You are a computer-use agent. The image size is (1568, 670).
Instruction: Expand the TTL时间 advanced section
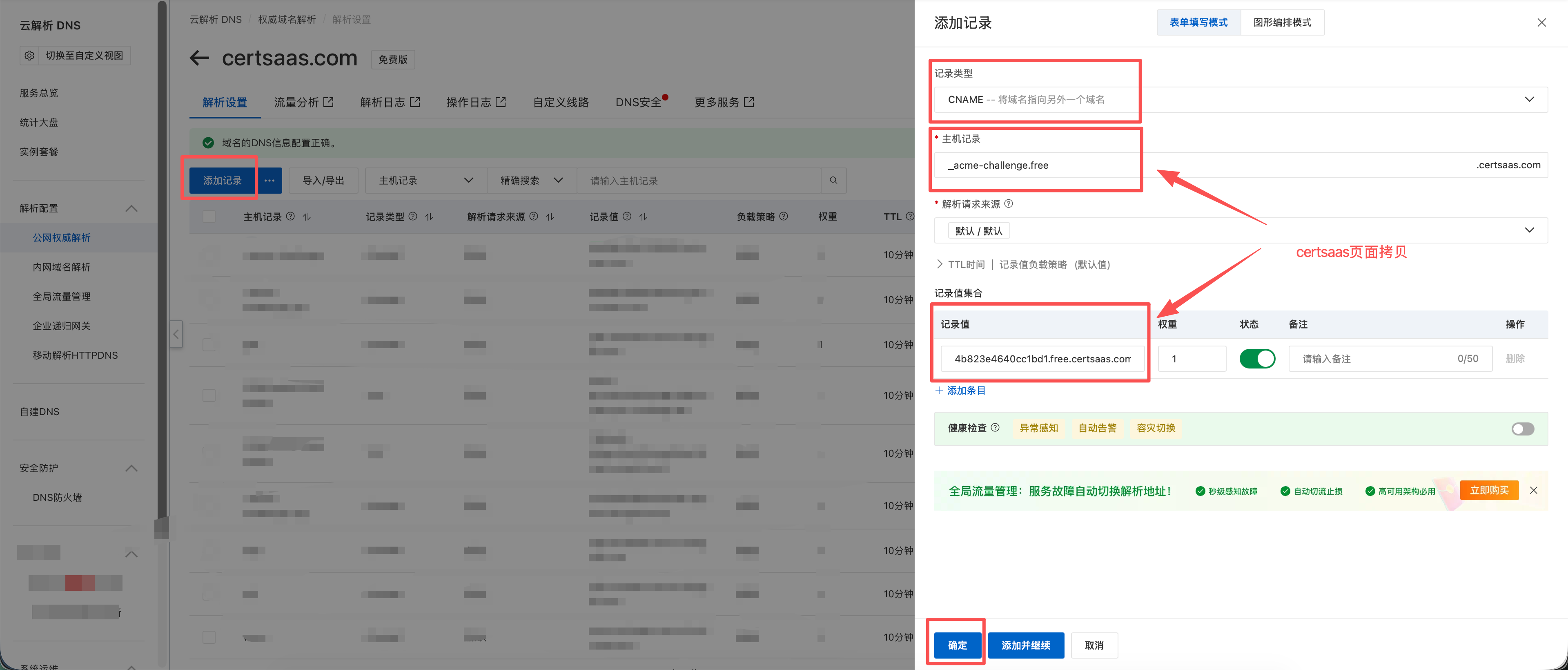click(x=1022, y=264)
